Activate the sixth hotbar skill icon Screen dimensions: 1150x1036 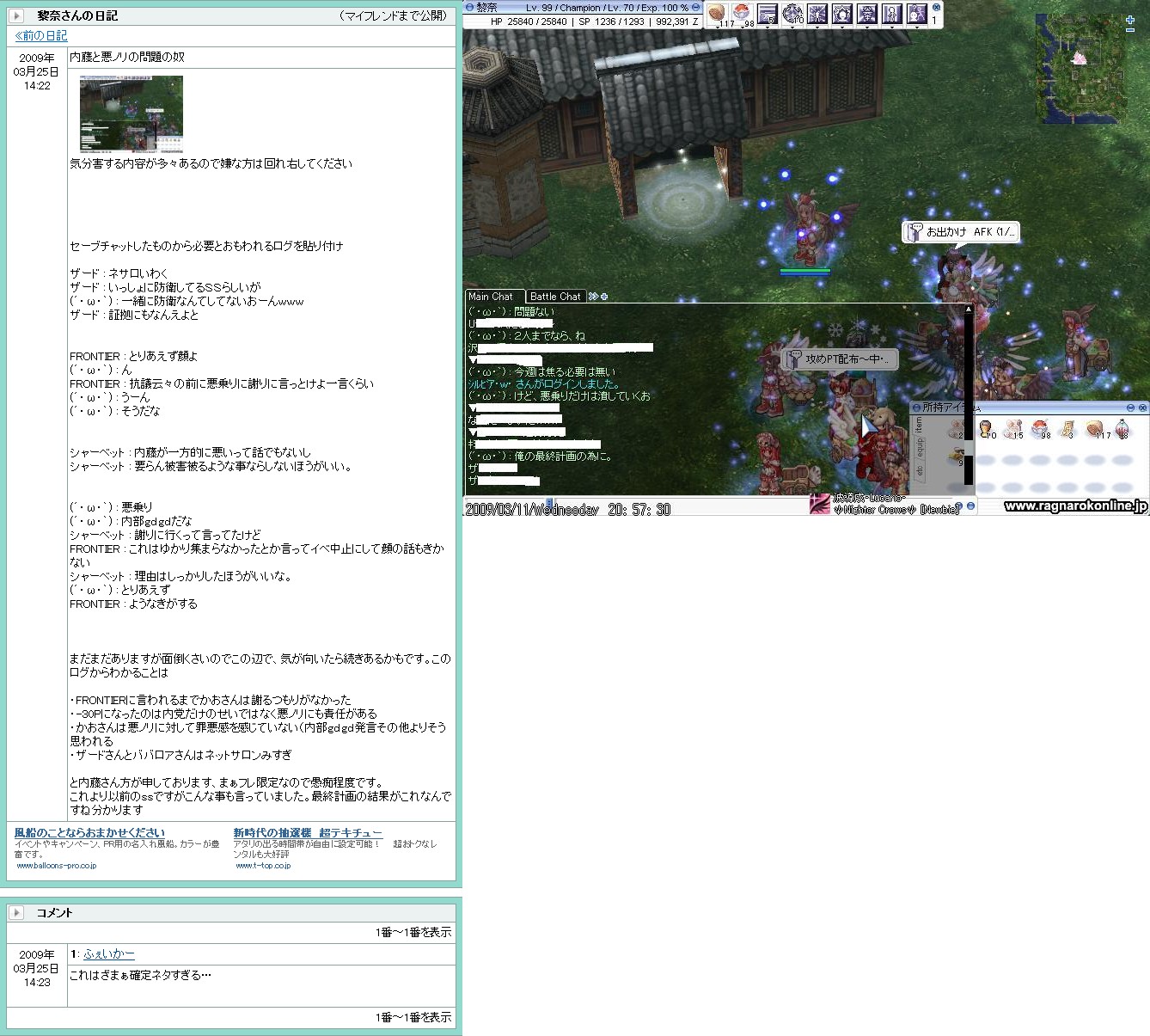coord(841,14)
